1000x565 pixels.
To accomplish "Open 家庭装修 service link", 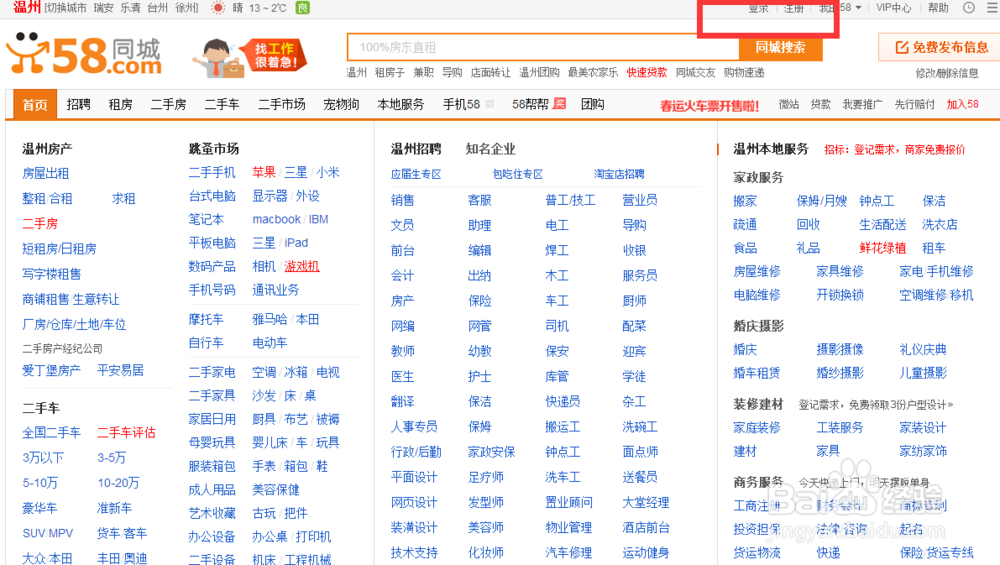I will point(756,428).
